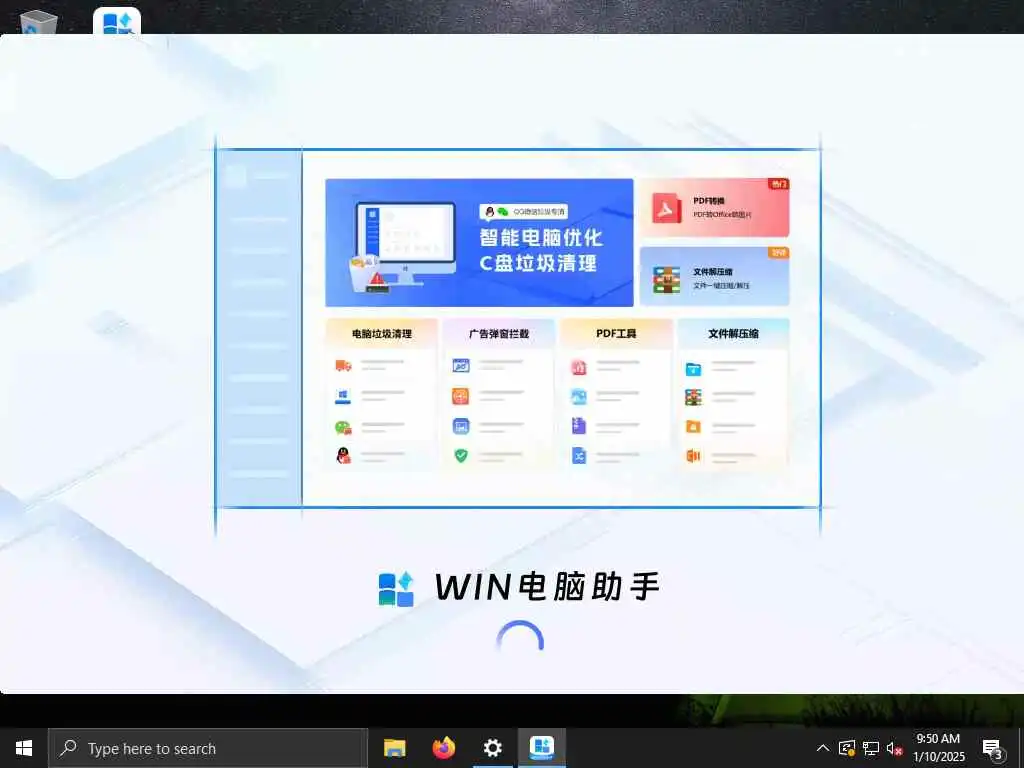Image resolution: width=1024 pixels, height=768 pixels.
Task: Click the Show desktop strip at the end of the taskbar
Action: pos(1021,748)
